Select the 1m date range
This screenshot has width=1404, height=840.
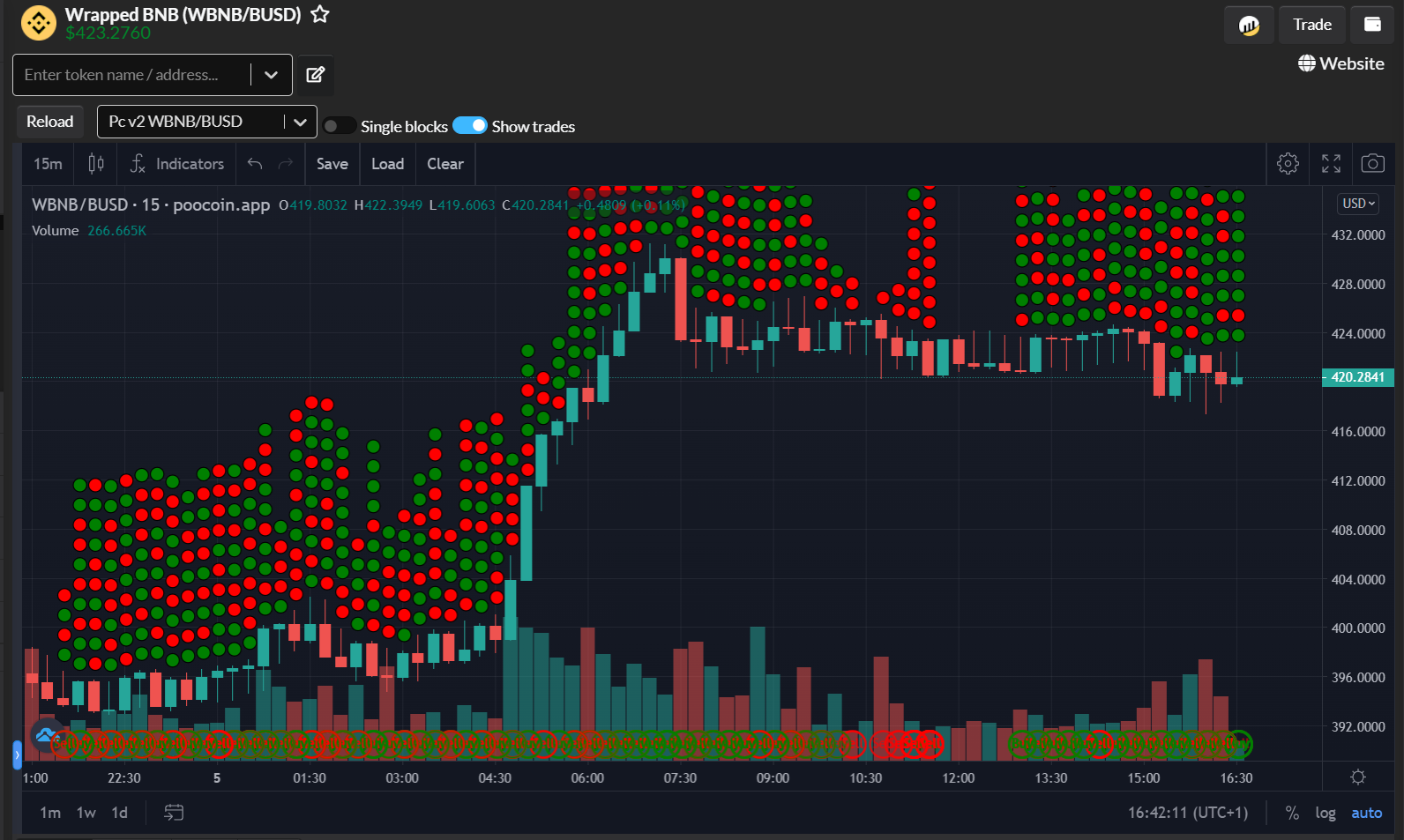point(50,813)
